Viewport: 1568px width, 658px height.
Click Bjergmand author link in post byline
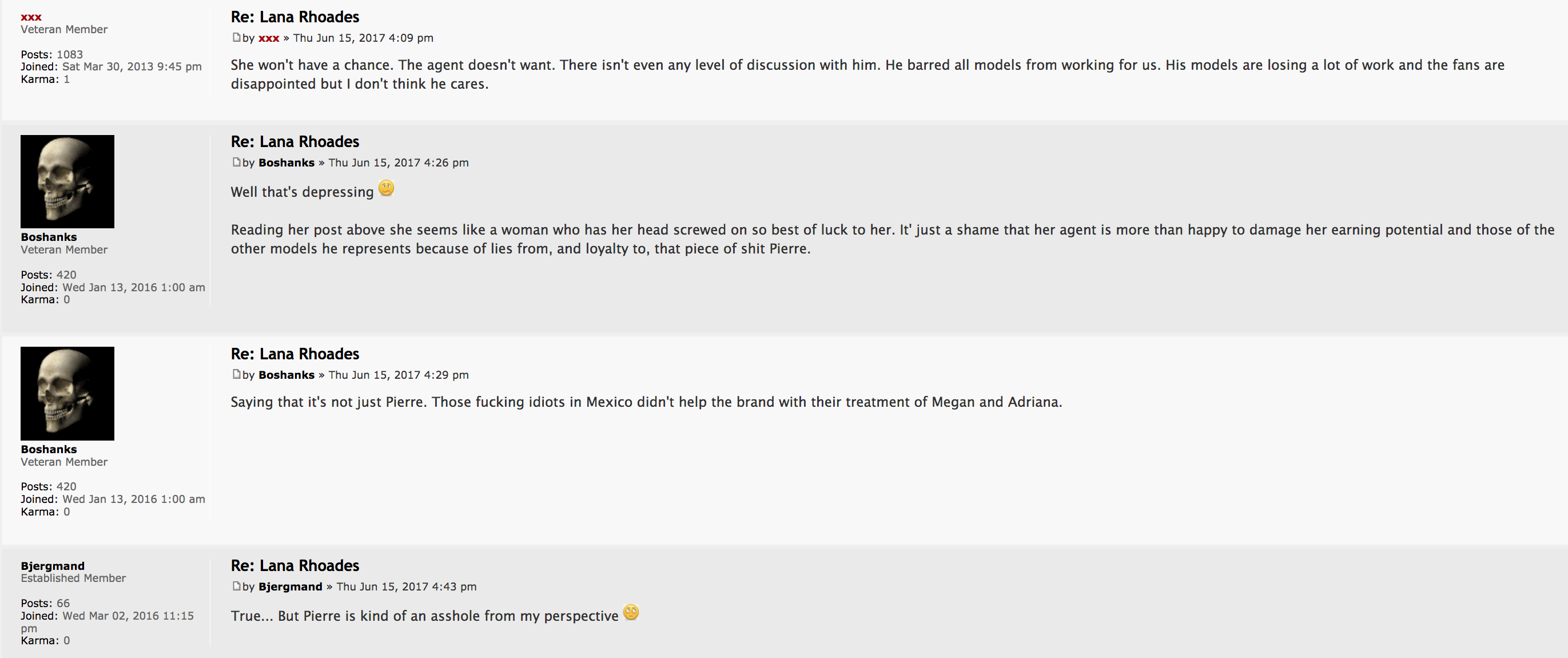pyautogui.click(x=290, y=586)
